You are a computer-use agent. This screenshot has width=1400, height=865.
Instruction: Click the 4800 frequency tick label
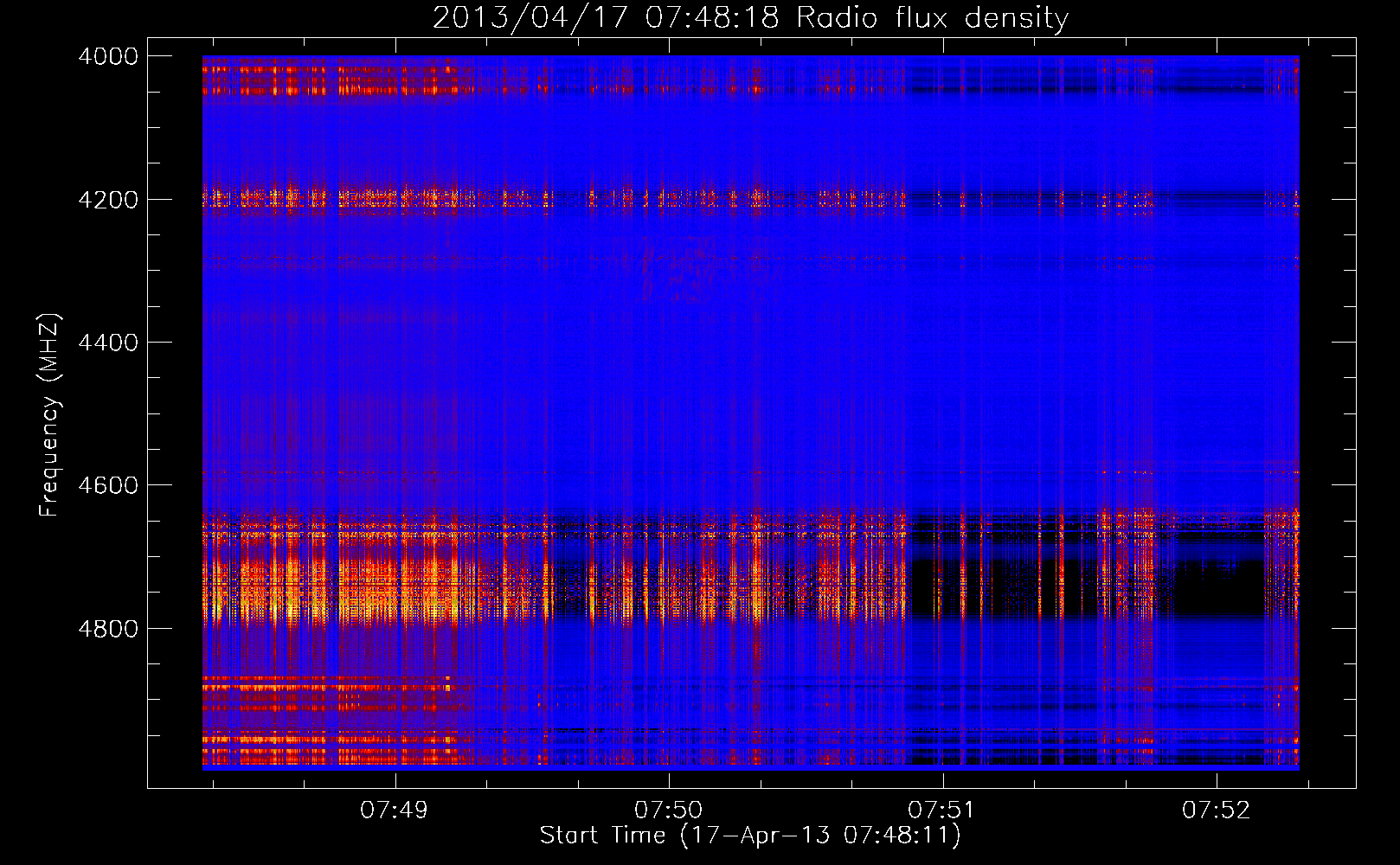click(108, 629)
